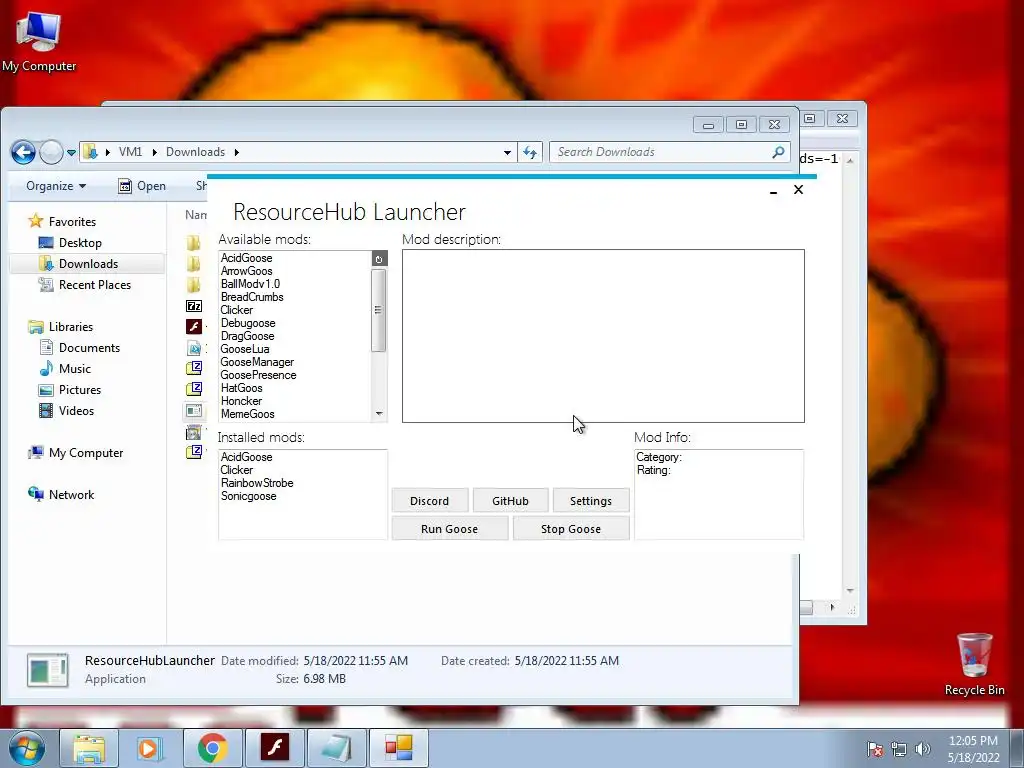Open the launcher Settings button

click(590, 501)
